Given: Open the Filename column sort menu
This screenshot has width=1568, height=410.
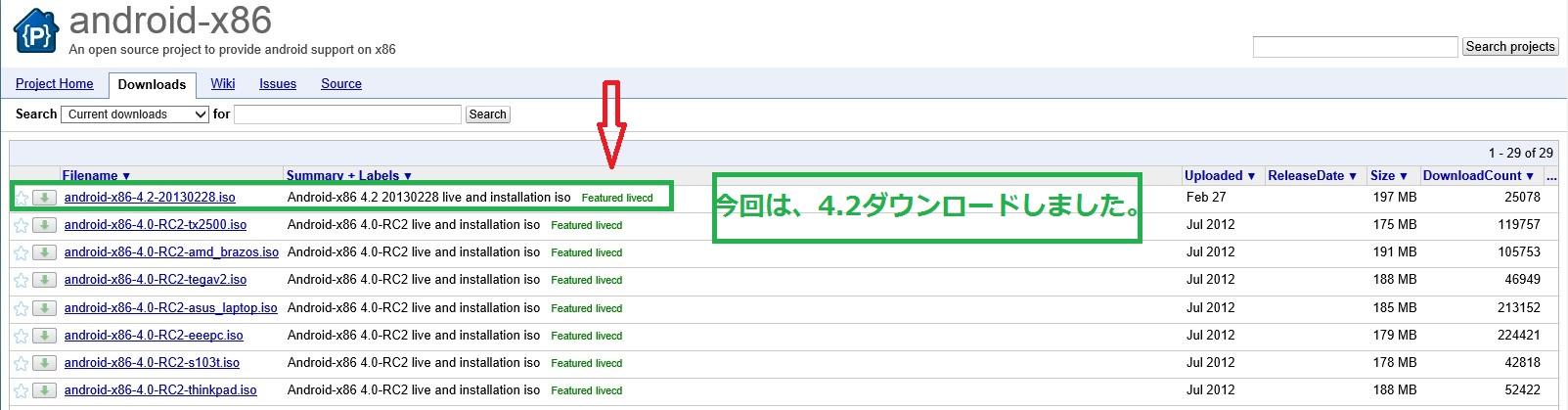Looking at the screenshot, I should 96,176.
